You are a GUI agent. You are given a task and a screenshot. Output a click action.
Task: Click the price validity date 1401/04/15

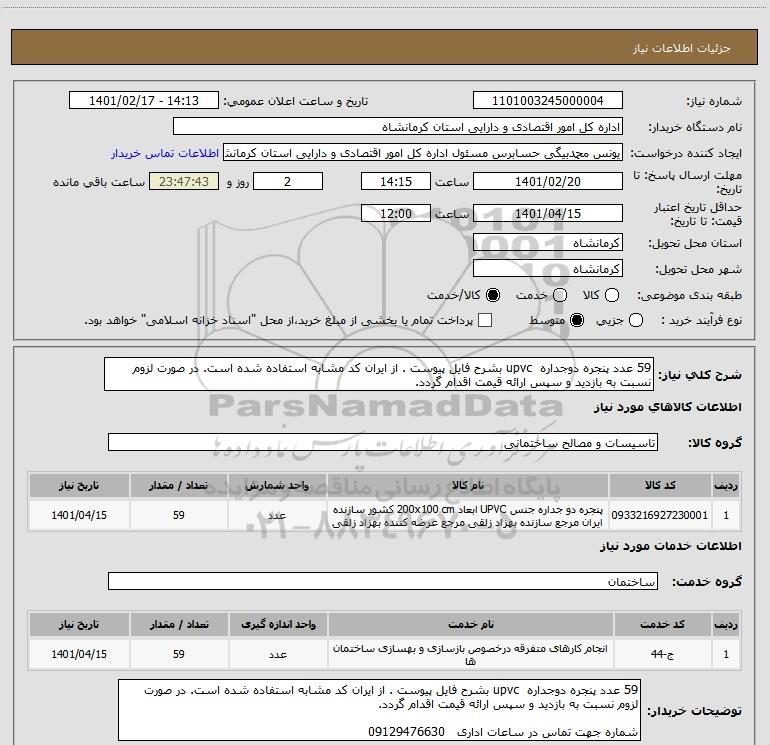tap(548, 214)
